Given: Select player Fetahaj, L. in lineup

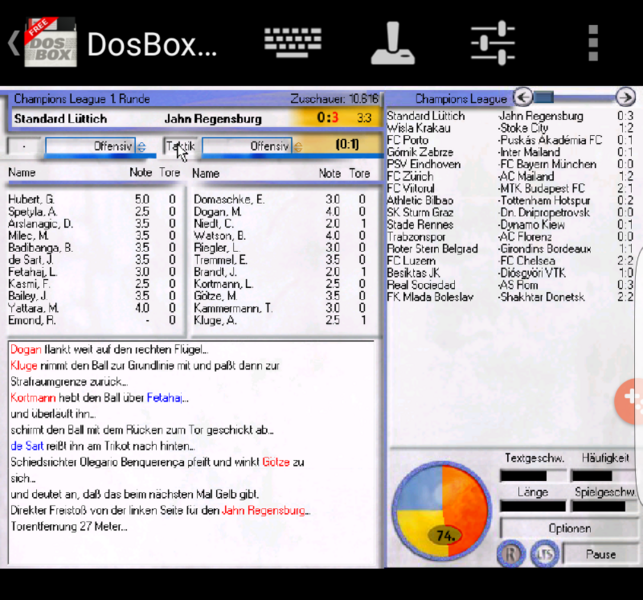Looking at the screenshot, I should click(x=92, y=272).
